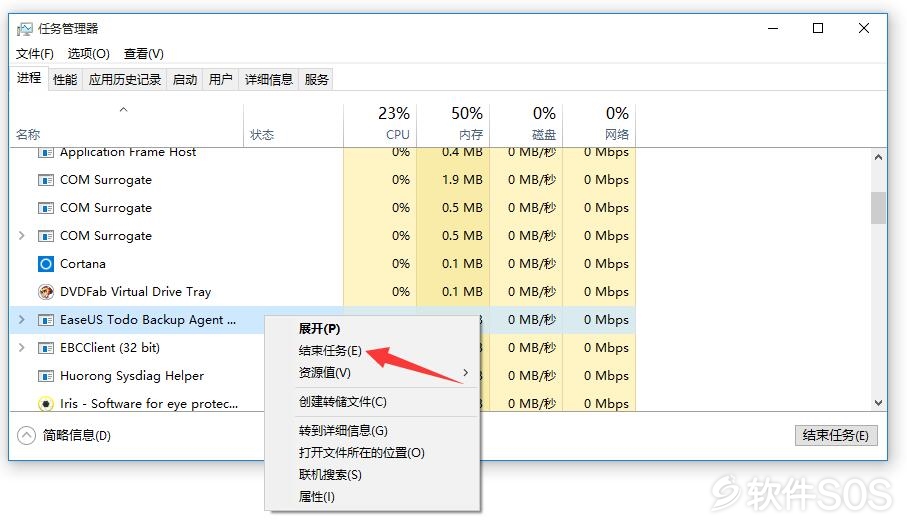Sort by the 网络 column header

coord(599,125)
